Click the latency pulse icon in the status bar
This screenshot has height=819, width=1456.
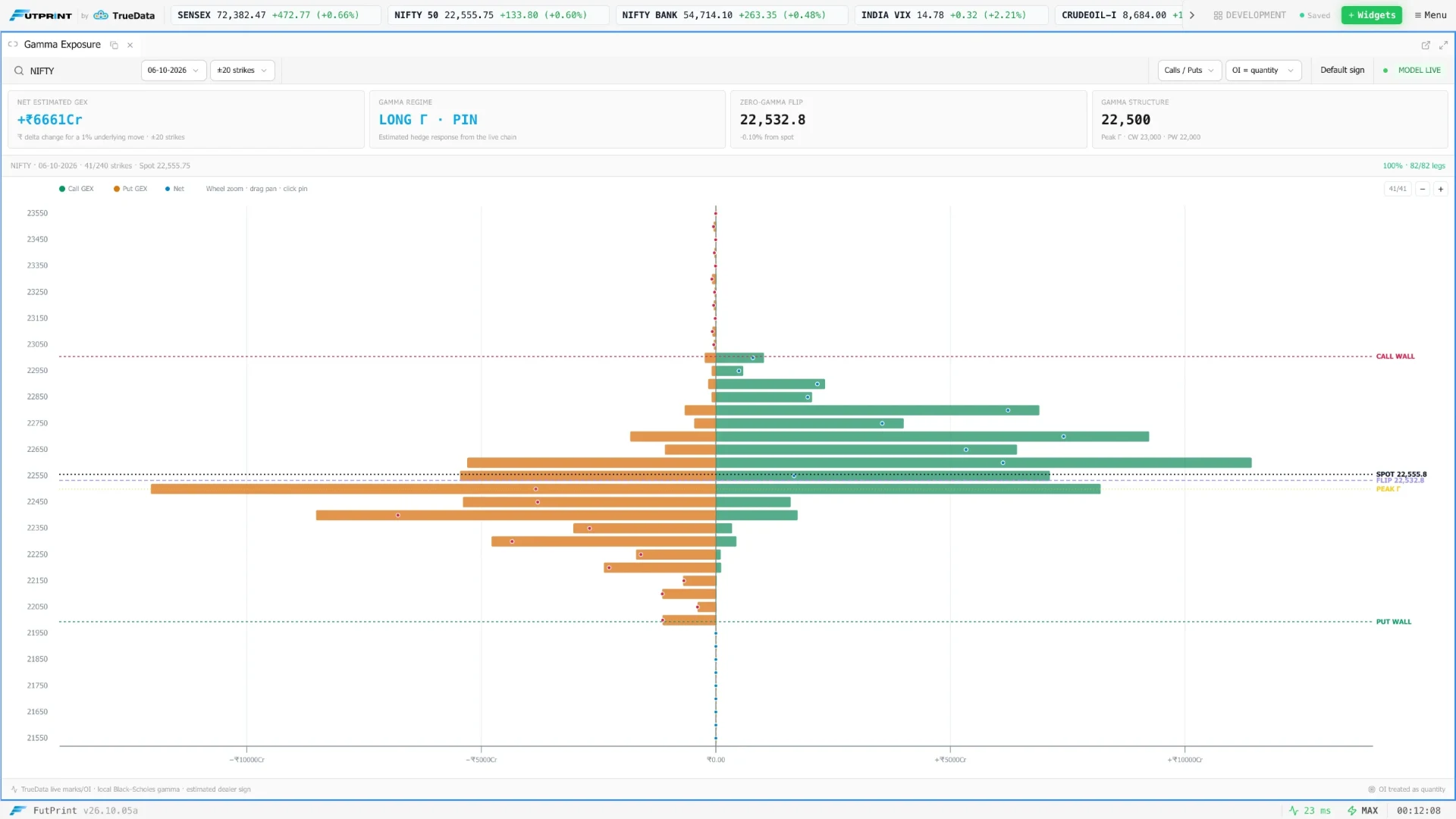[1294, 811]
